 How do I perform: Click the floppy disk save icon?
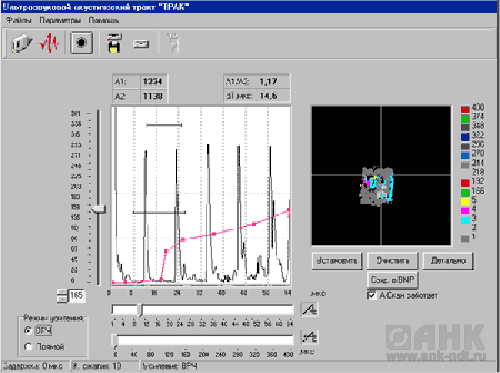point(114,43)
